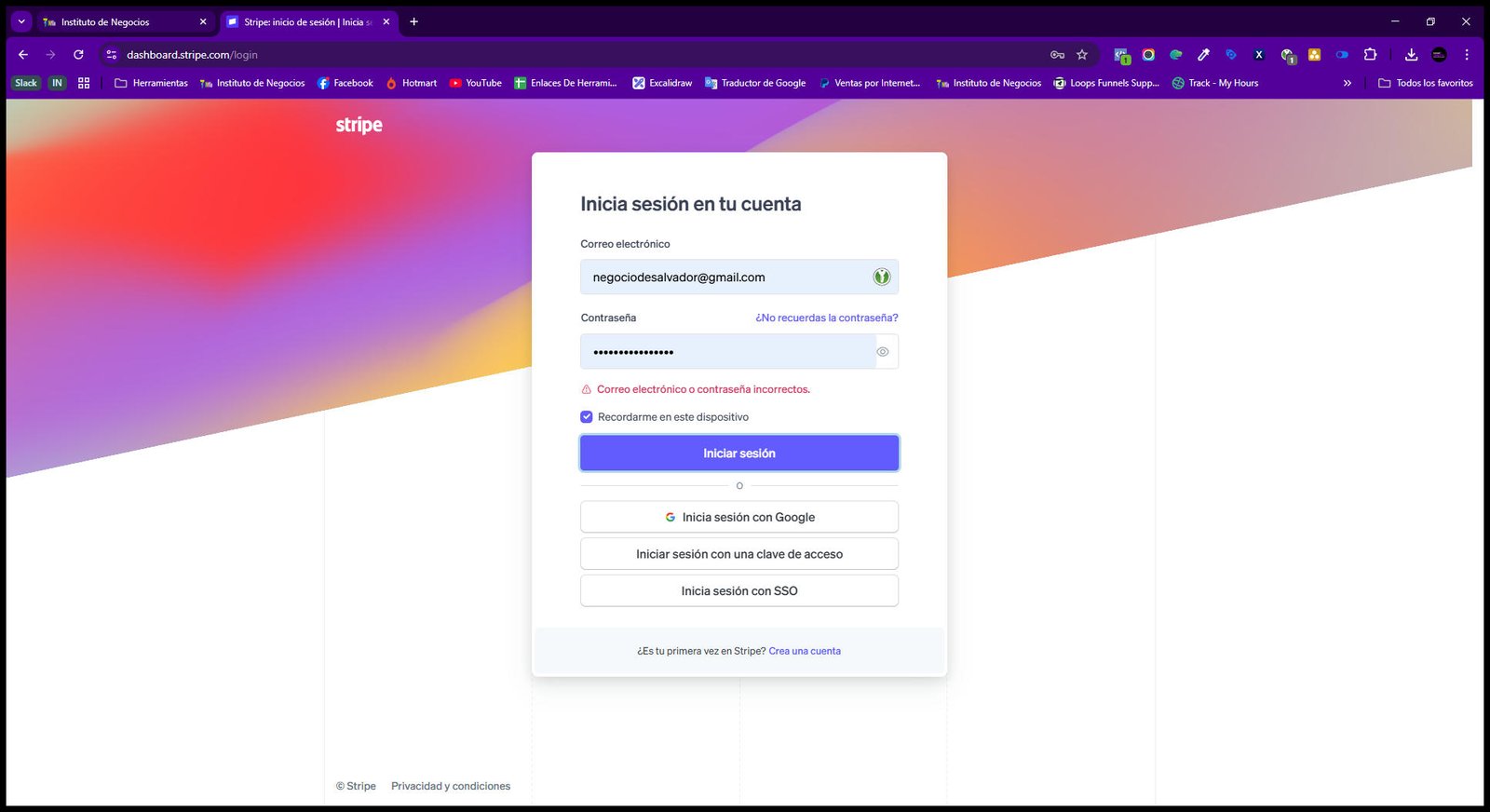Open the Hotmart bookmark
Screen dimensions: 1490x812
[411, 83]
